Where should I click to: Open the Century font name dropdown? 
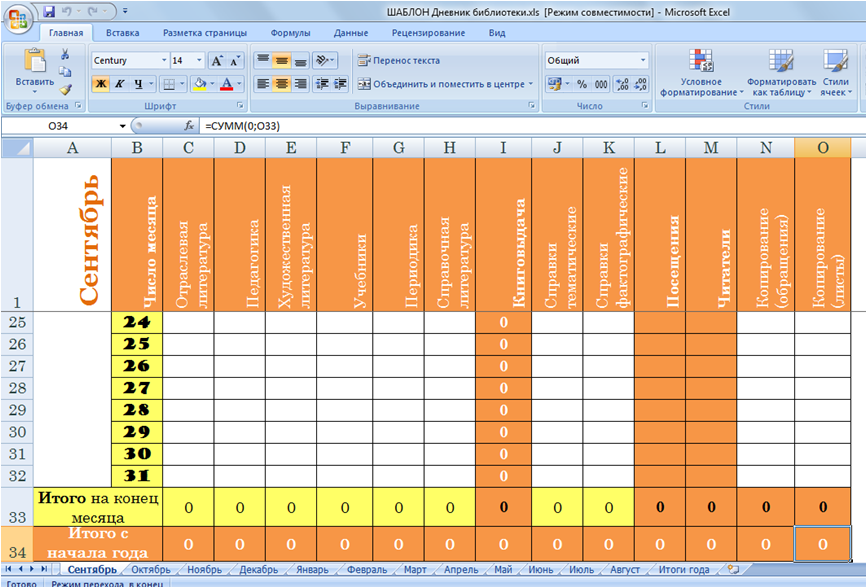164,60
